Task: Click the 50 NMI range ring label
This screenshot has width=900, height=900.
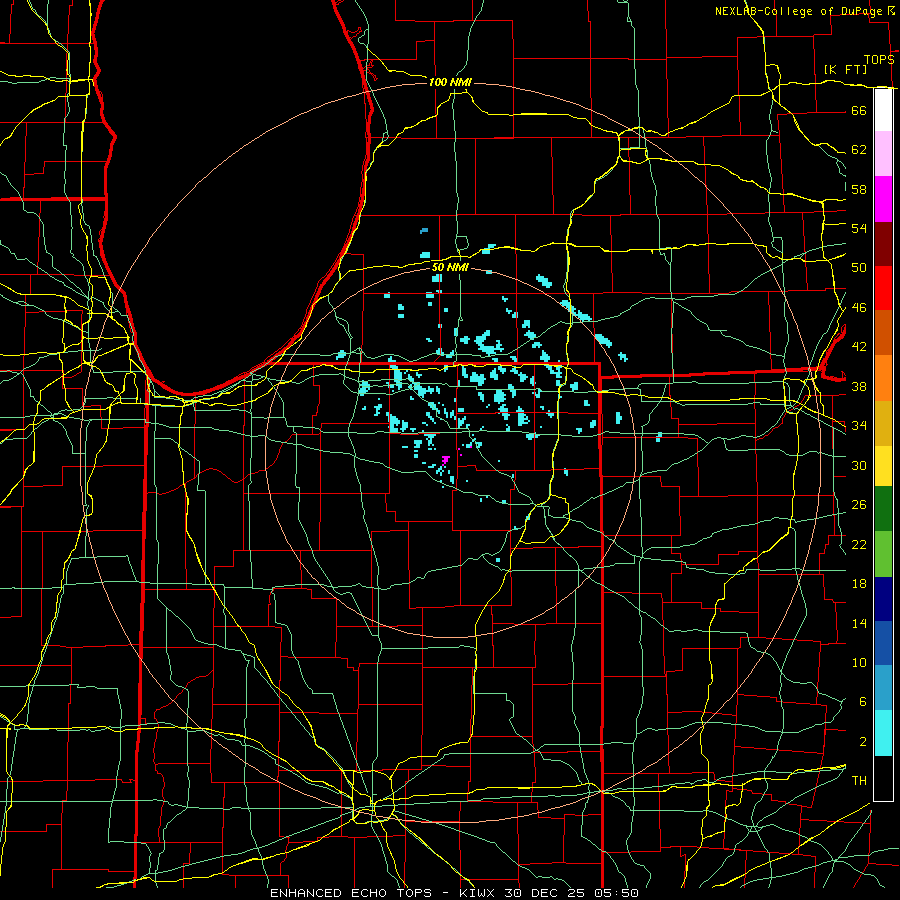Action: click(x=450, y=267)
